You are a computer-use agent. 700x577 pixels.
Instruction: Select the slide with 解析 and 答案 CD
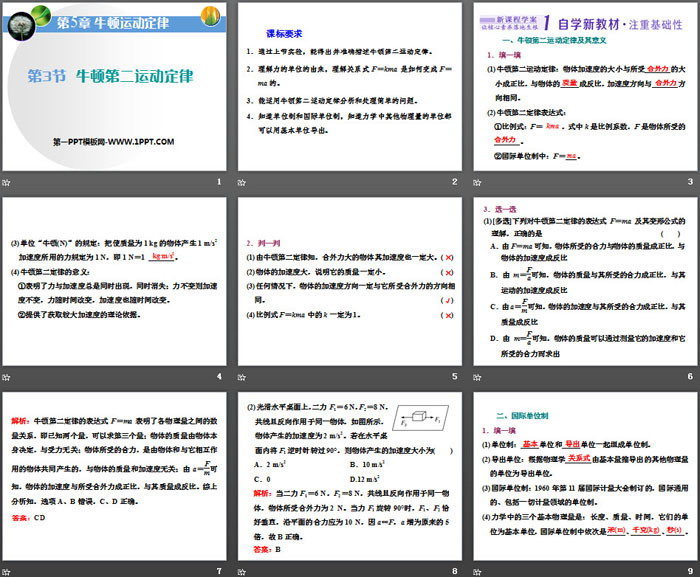click(116, 474)
